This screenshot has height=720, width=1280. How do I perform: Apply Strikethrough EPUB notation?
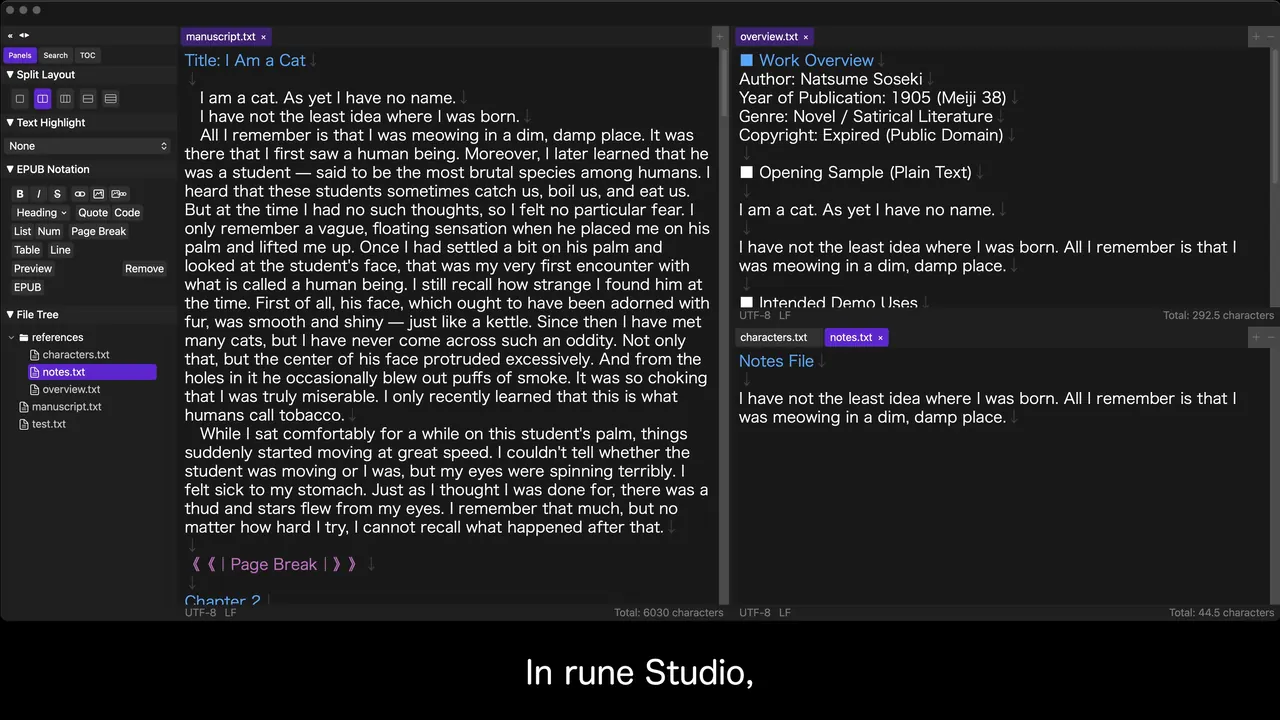pyautogui.click(x=57, y=194)
